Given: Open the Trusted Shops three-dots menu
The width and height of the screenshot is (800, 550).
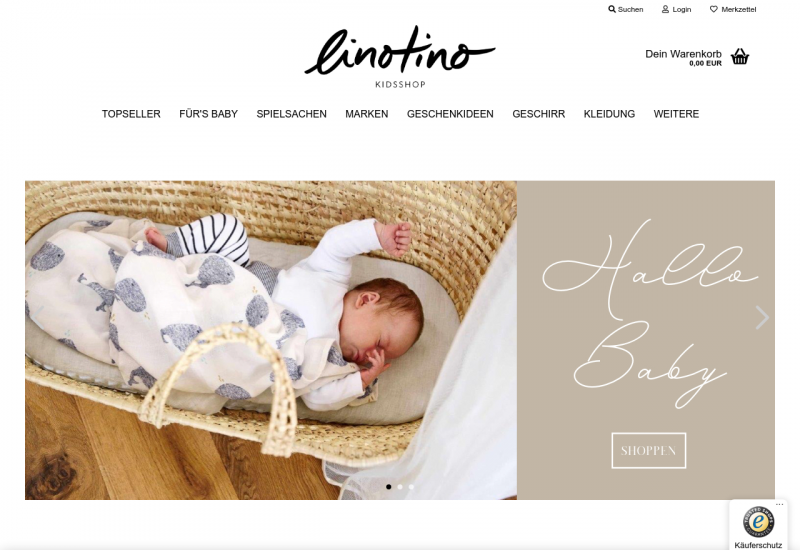Looking at the screenshot, I should 779,505.
